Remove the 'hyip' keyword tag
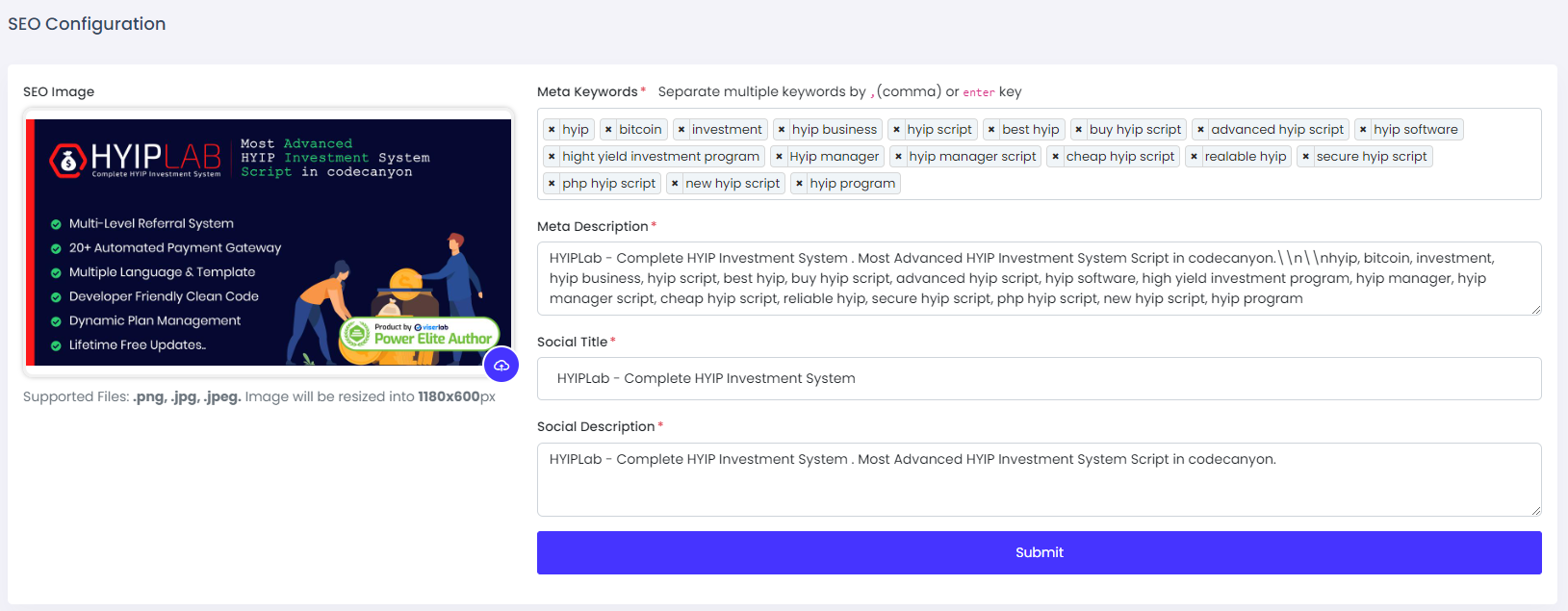 [552, 130]
